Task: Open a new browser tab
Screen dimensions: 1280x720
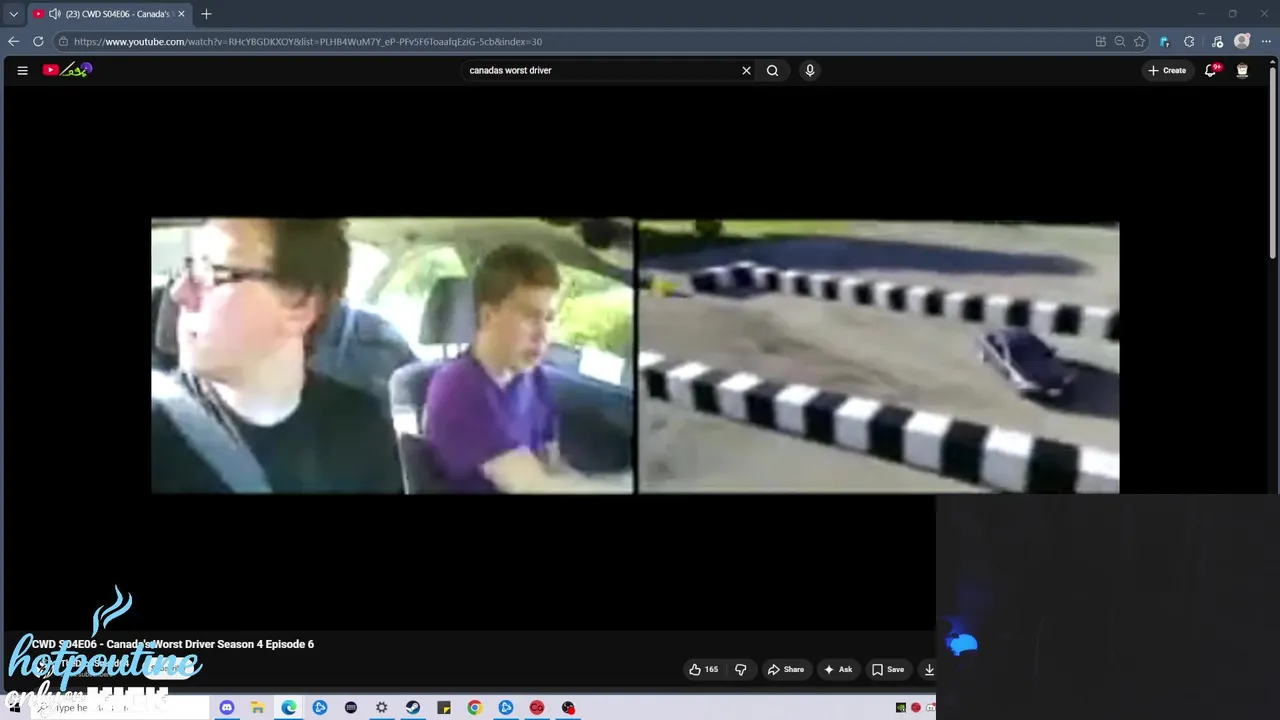Action: click(x=206, y=14)
